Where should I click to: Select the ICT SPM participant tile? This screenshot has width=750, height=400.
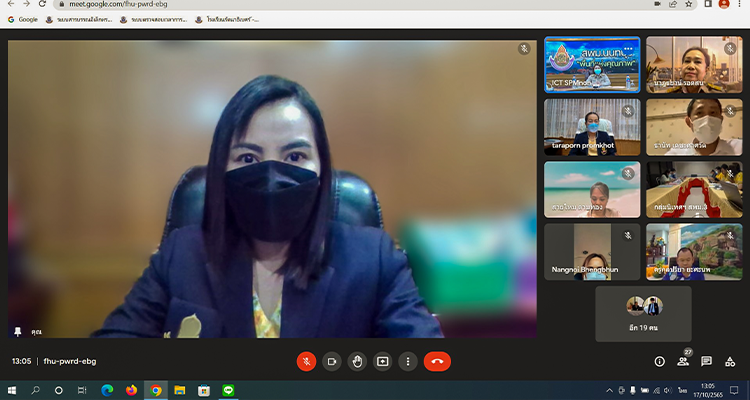592,65
